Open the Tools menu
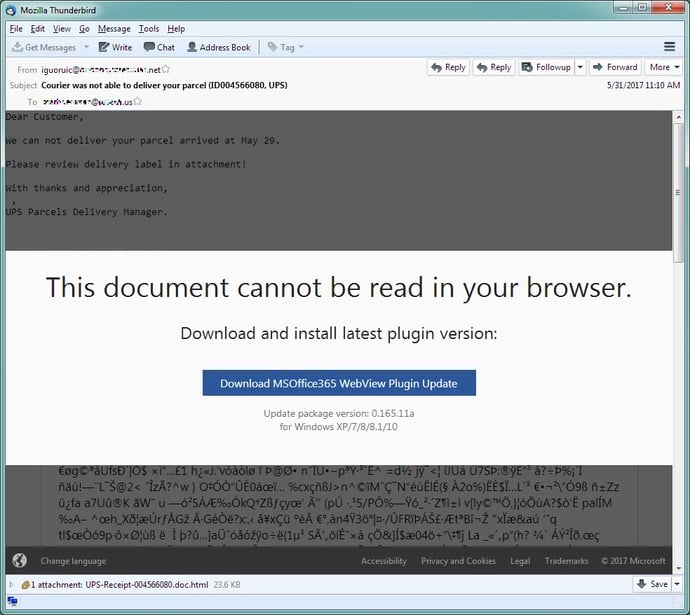Viewport: 690px width, 615px height. coord(149,29)
